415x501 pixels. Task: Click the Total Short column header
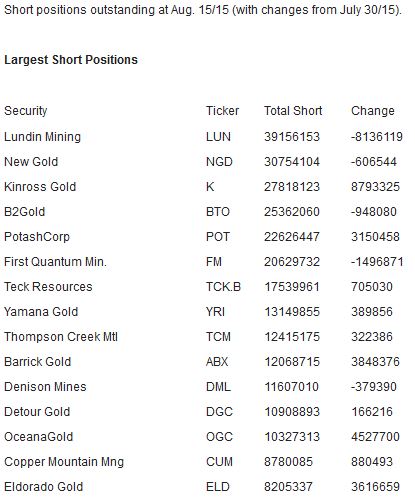click(293, 111)
